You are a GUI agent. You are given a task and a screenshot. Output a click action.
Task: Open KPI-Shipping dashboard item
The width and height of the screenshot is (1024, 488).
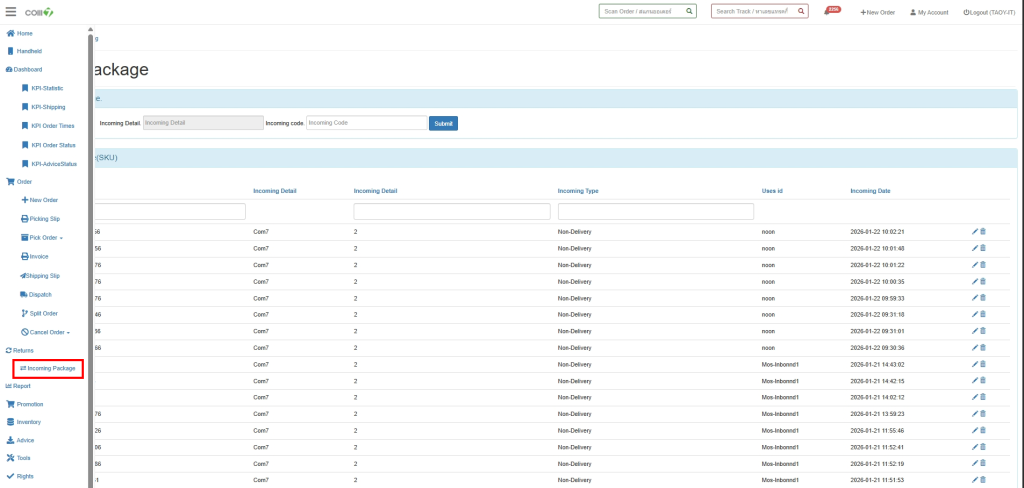[47, 107]
